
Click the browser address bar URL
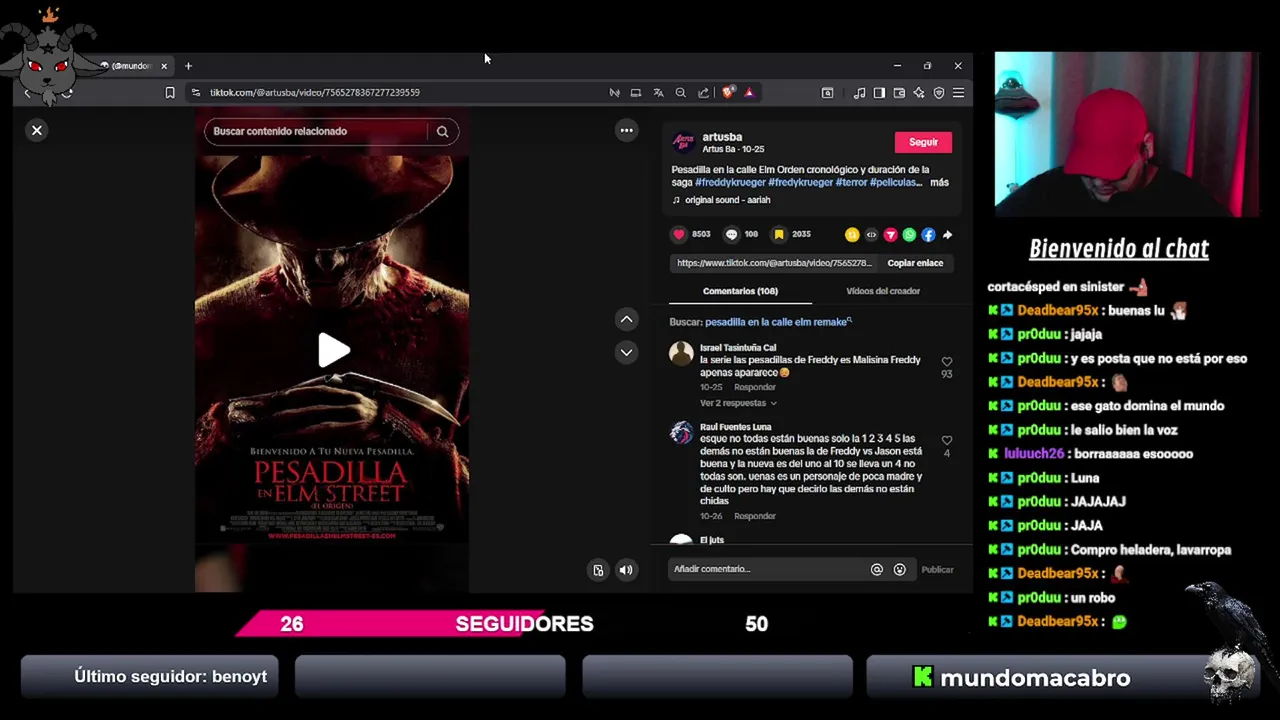click(x=315, y=92)
